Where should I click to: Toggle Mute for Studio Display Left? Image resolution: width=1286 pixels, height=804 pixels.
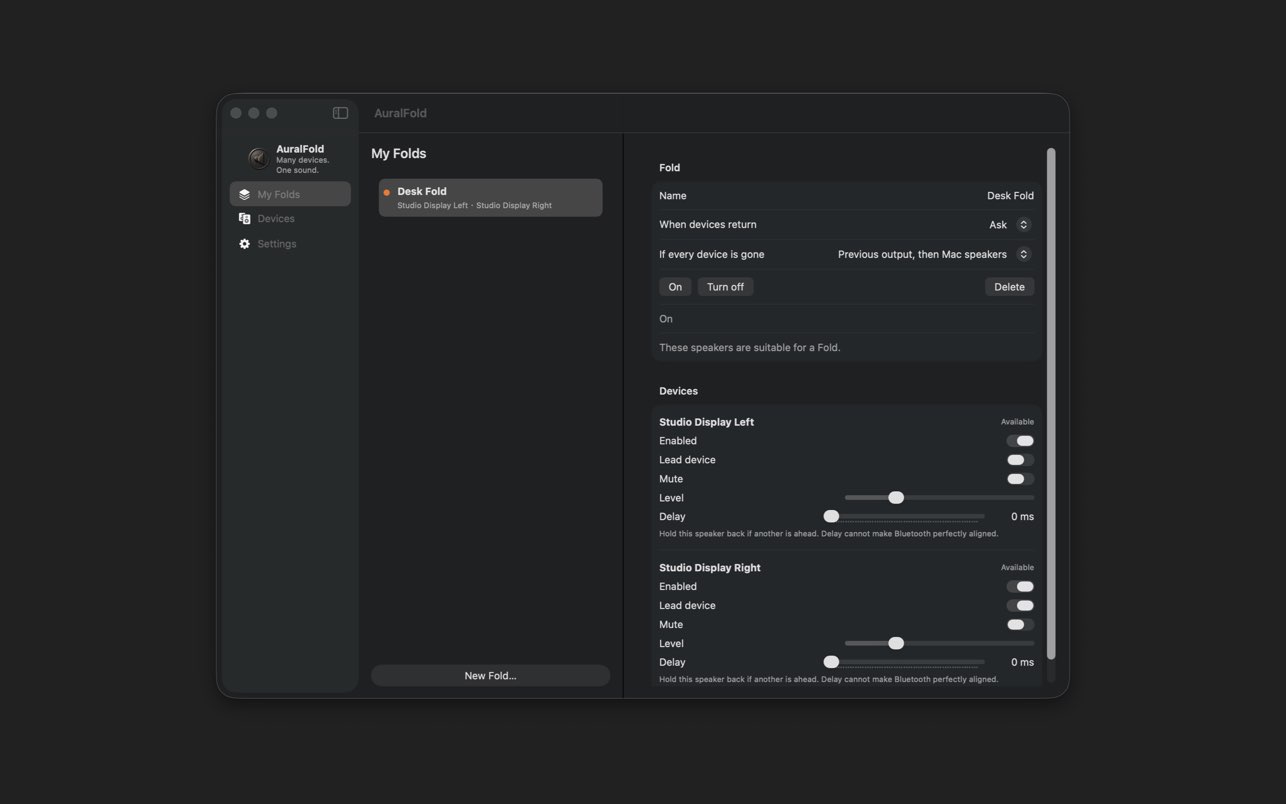point(1020,479)
